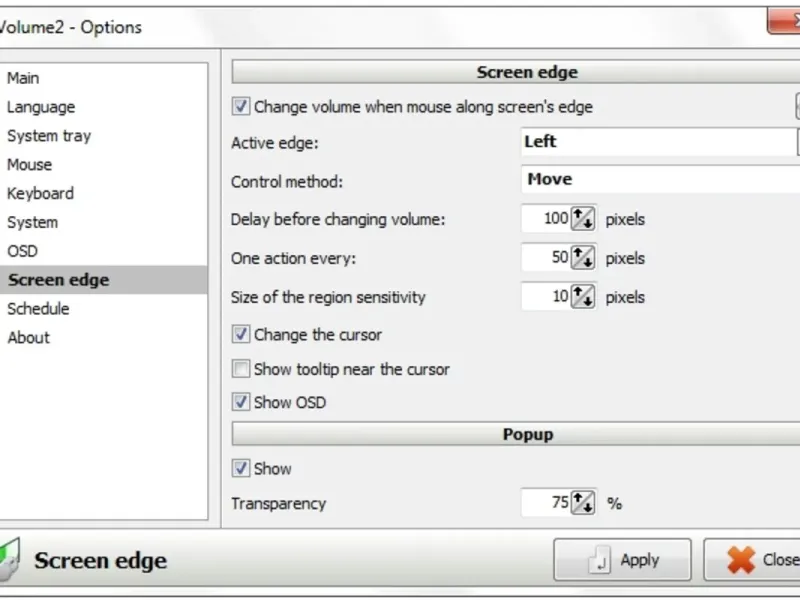This screenshot has height=600, width=800.
Task: Select System tray in the sidebar
Action: [49, 136]
